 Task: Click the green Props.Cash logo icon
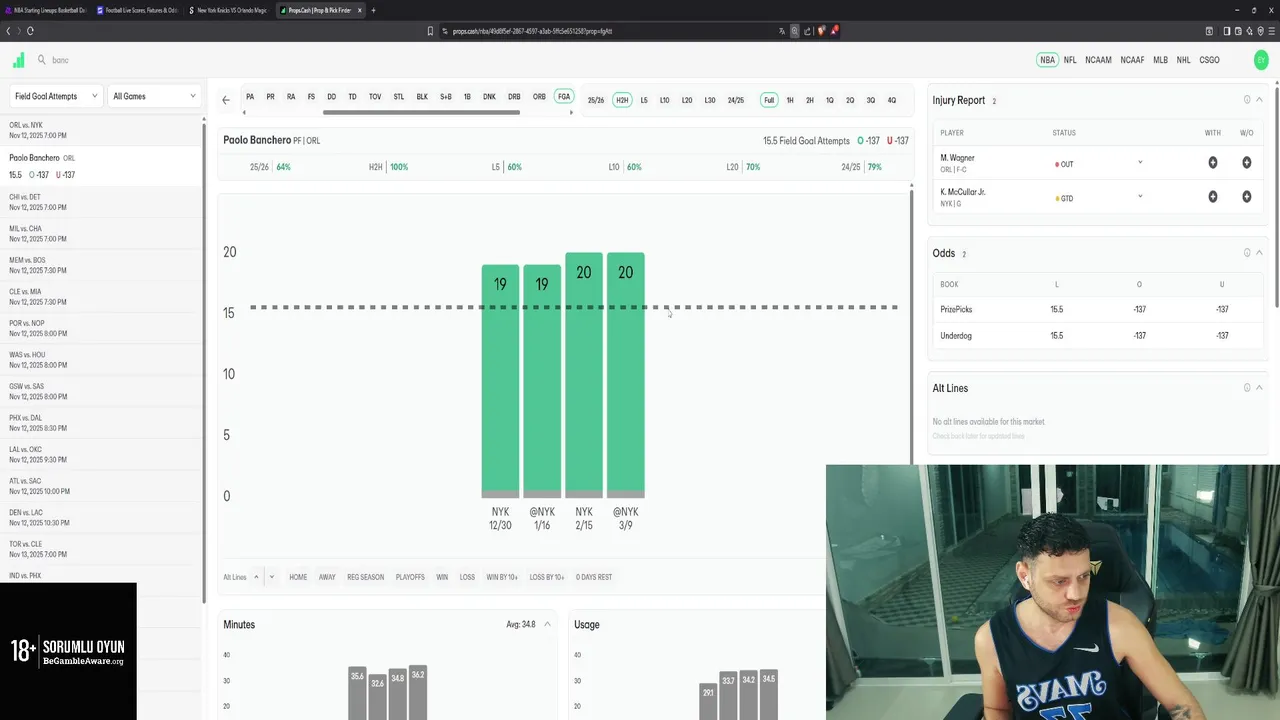(18, 60)
